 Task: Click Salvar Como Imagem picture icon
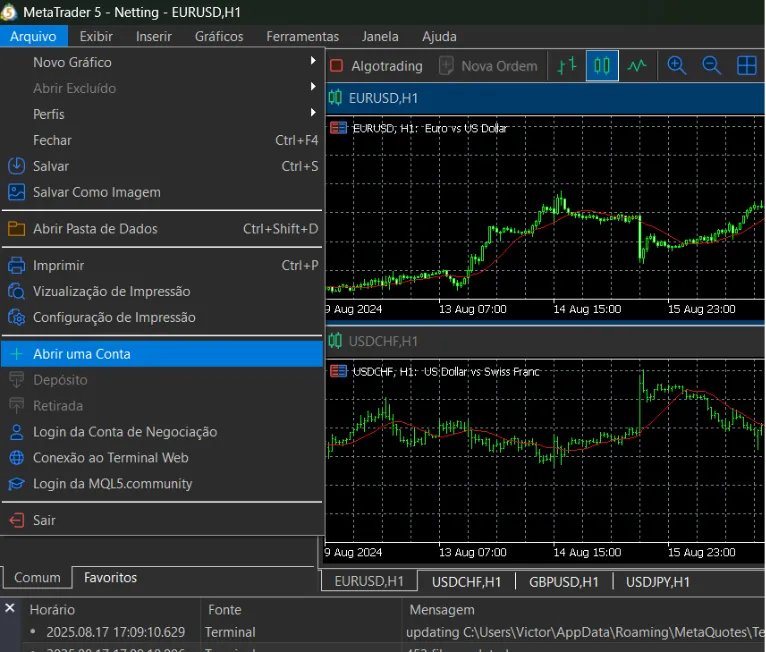click(x=17, y=192)
